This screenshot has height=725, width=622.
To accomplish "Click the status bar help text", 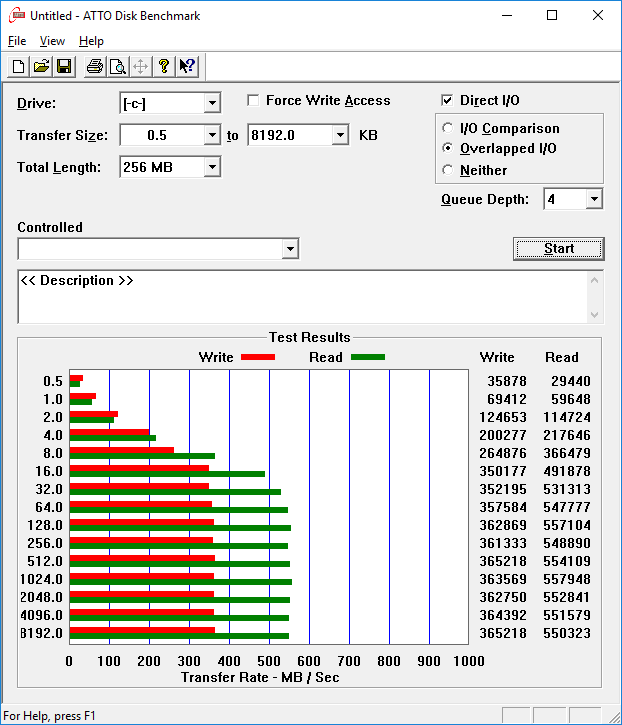I will 49,716.
